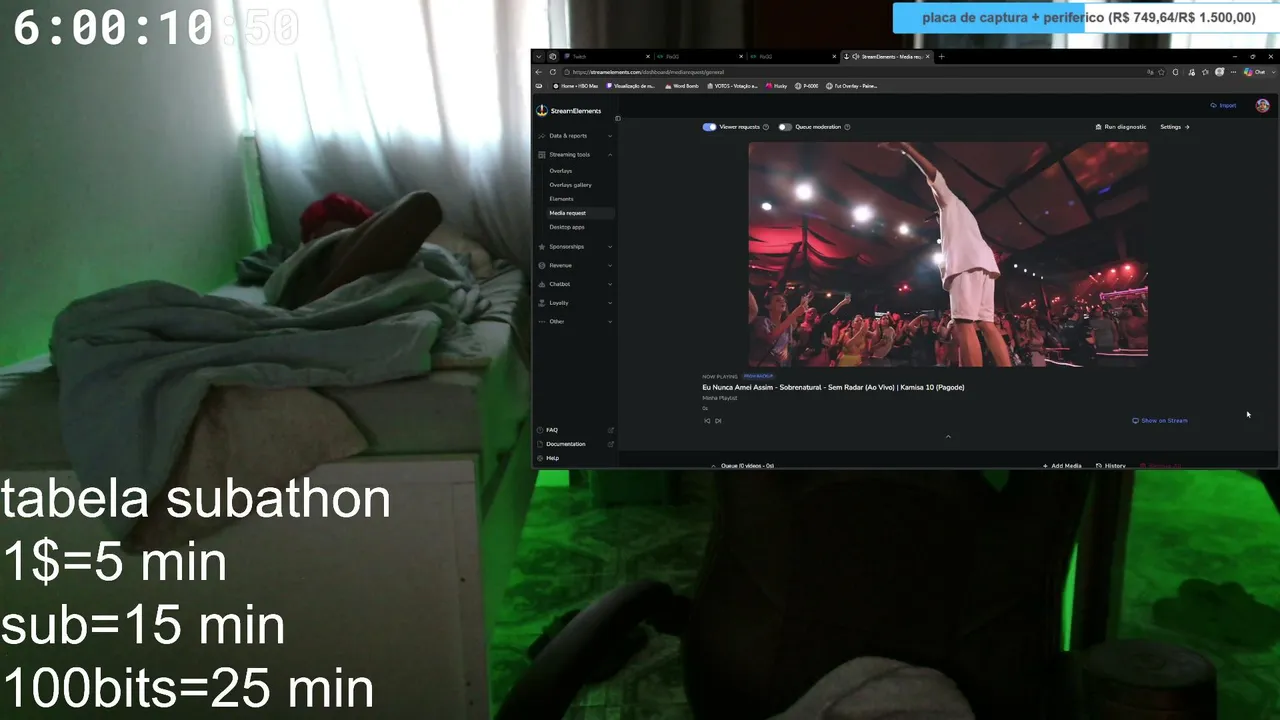This screenshot has height=720, width=1280.
Task: Open the browser tab search dropdown
Action: (x=539, y=57)
